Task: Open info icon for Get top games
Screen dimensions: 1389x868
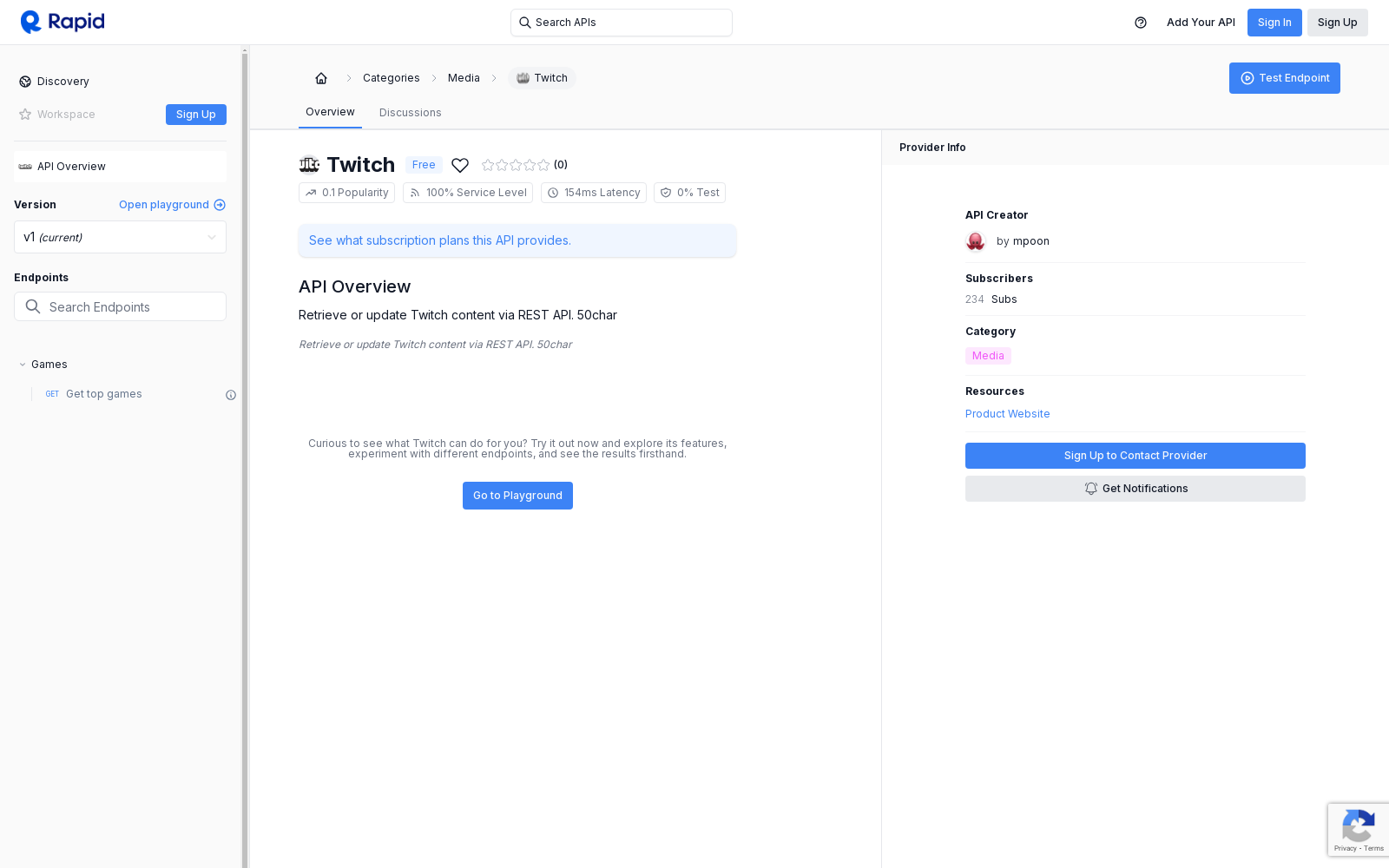Action: (231, 395)
